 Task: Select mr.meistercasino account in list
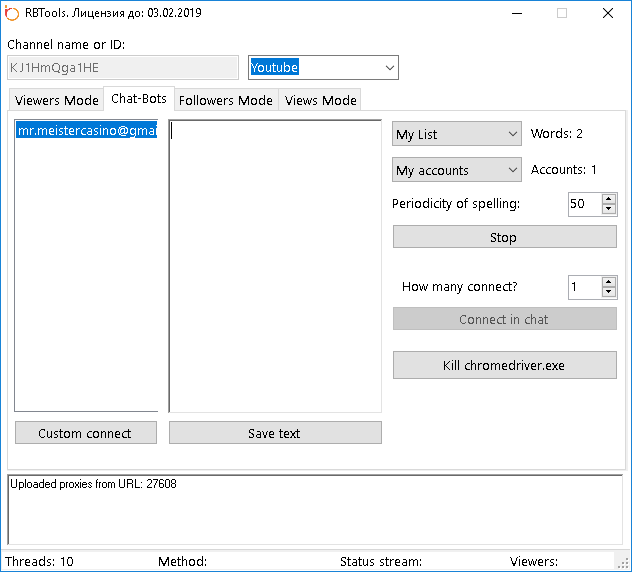86,131
